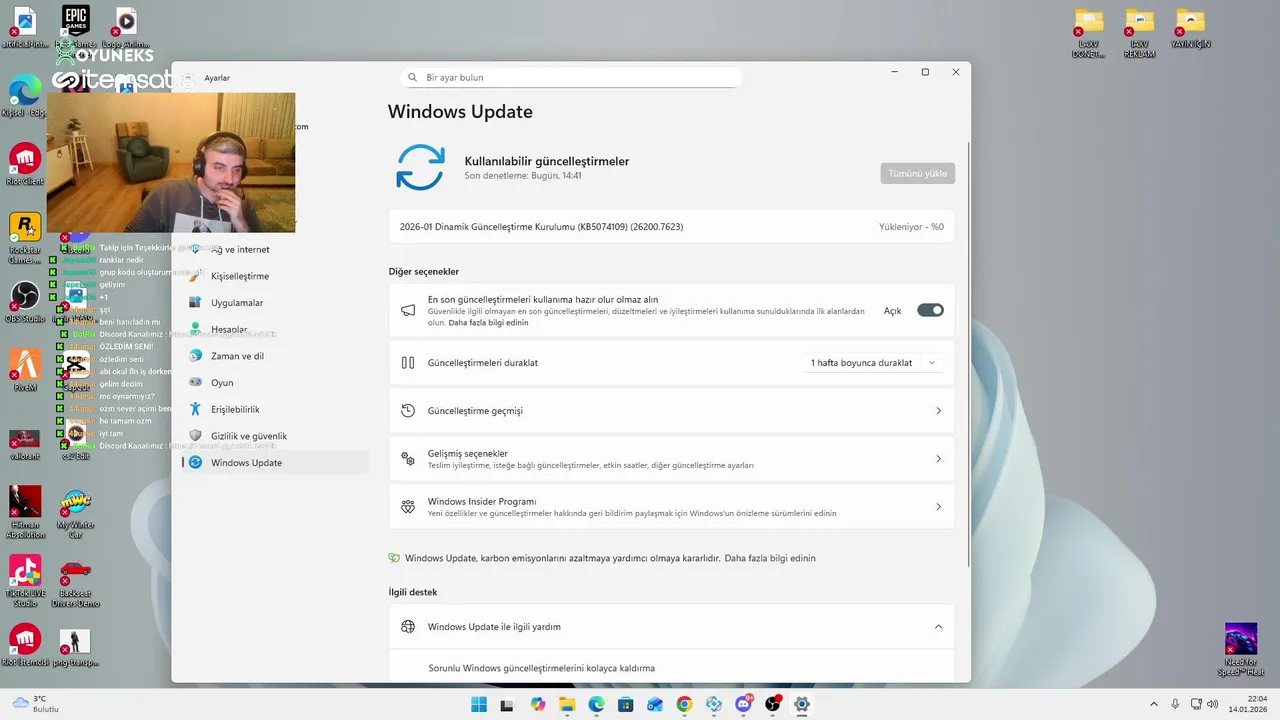Viewport: 1280px width, 720px height.
Task: Click the search magnifier icon in Settings
Action: pos(413,77)
